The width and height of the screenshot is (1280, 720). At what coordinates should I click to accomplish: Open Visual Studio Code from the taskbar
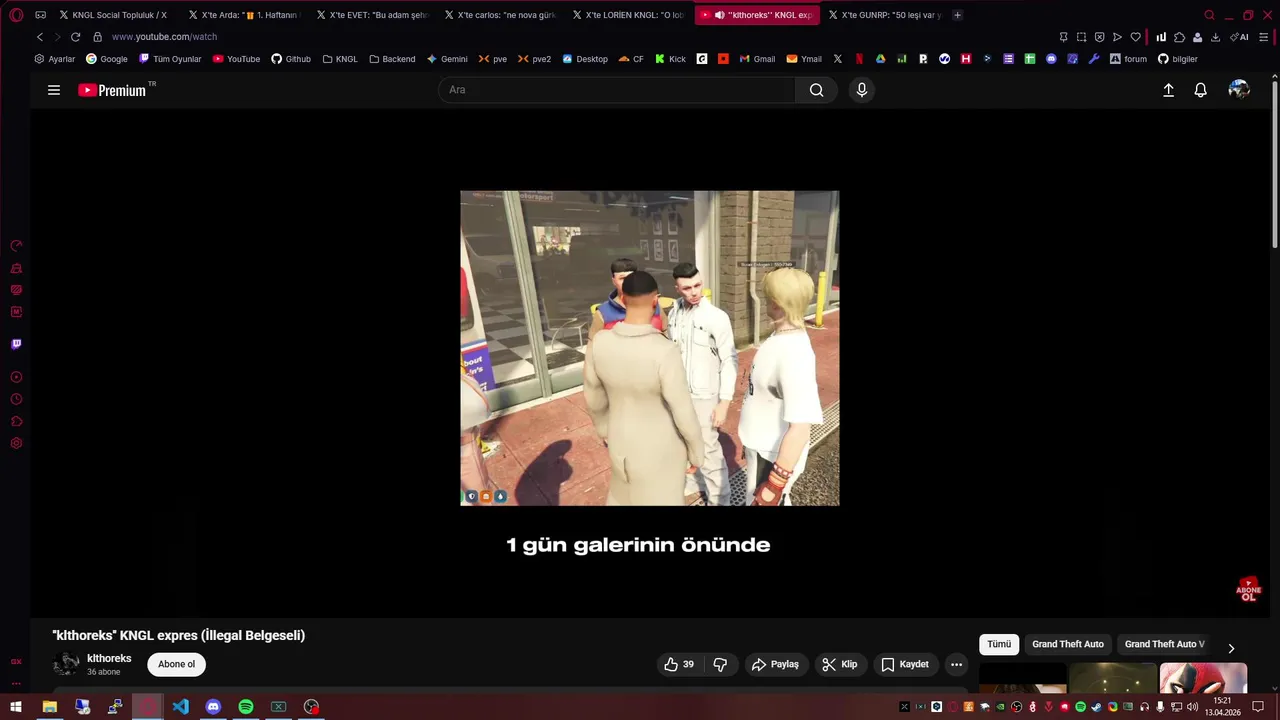[x=180, y=707]
